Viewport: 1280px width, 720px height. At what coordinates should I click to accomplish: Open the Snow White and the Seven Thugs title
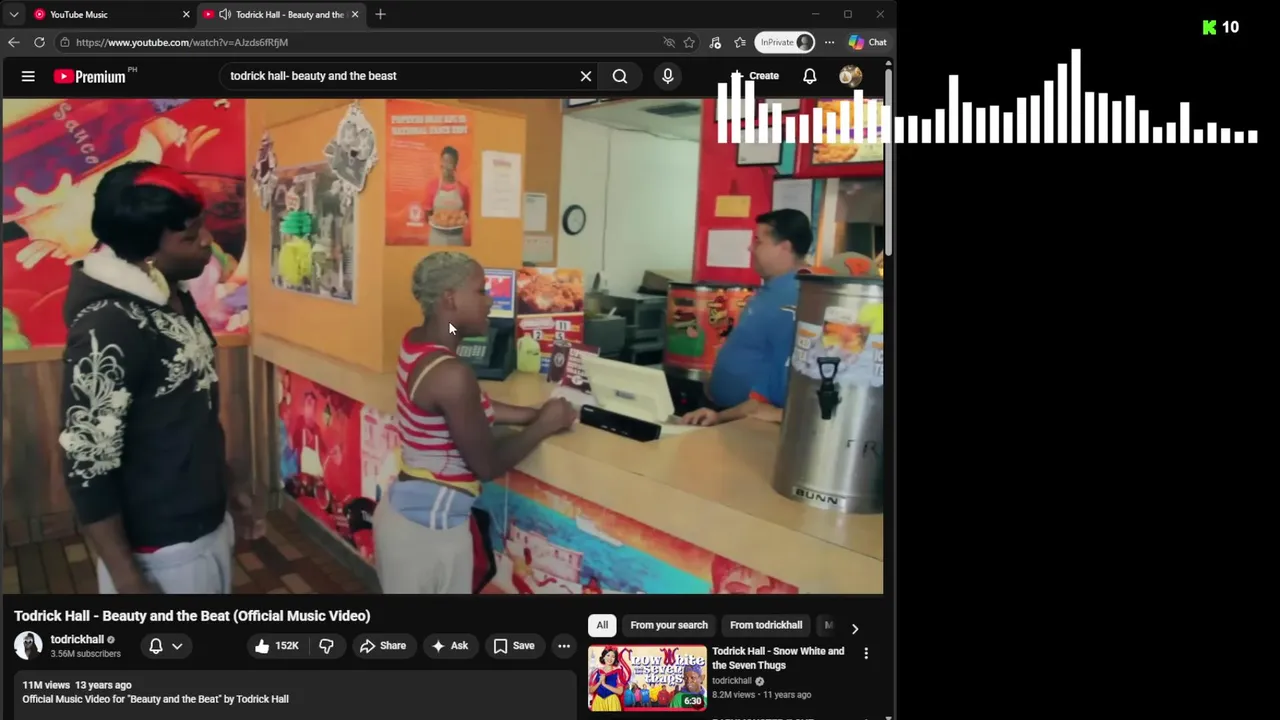778,658
